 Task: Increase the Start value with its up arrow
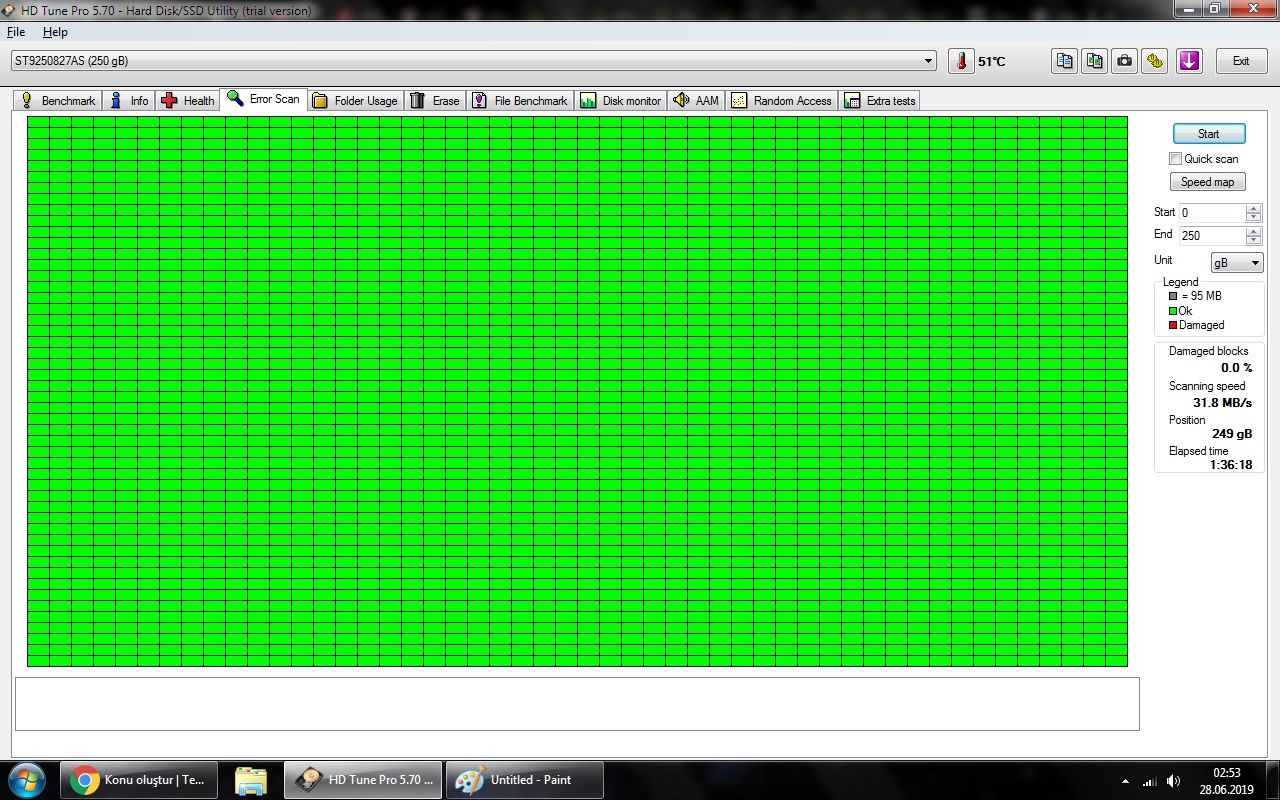click(x=1254, y=208)
